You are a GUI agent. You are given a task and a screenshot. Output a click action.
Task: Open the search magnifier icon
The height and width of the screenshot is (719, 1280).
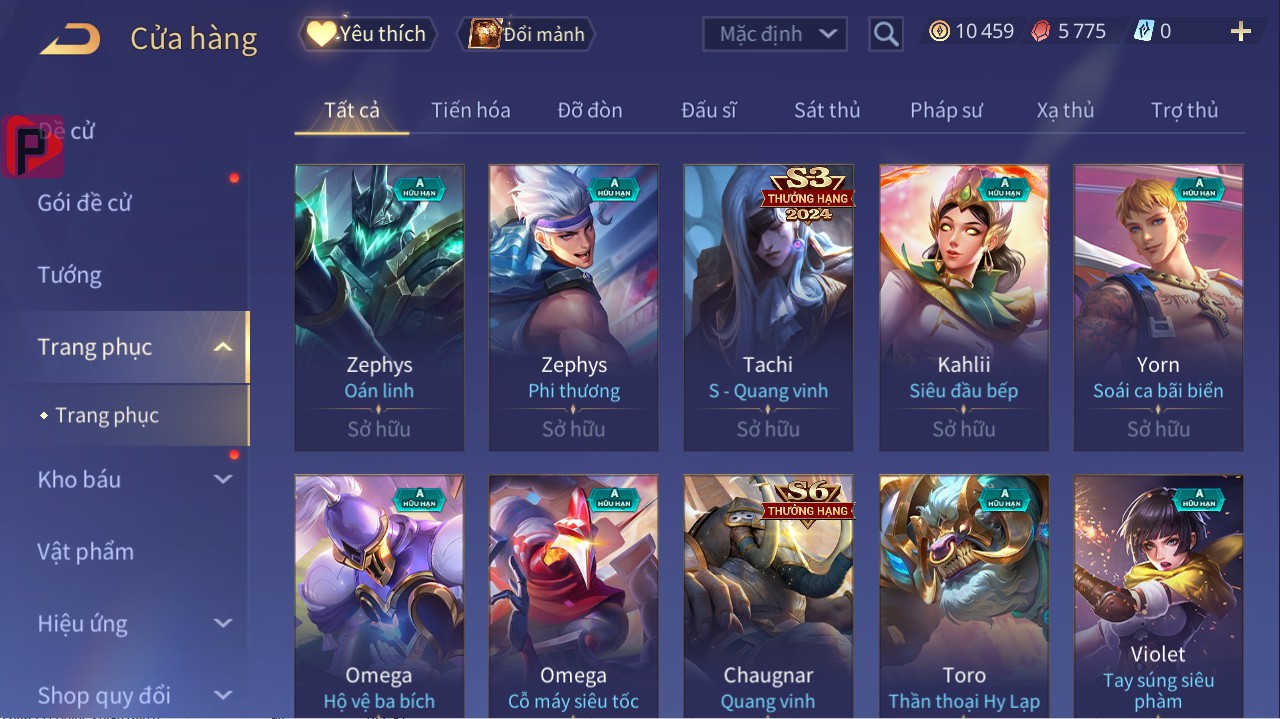885,34
